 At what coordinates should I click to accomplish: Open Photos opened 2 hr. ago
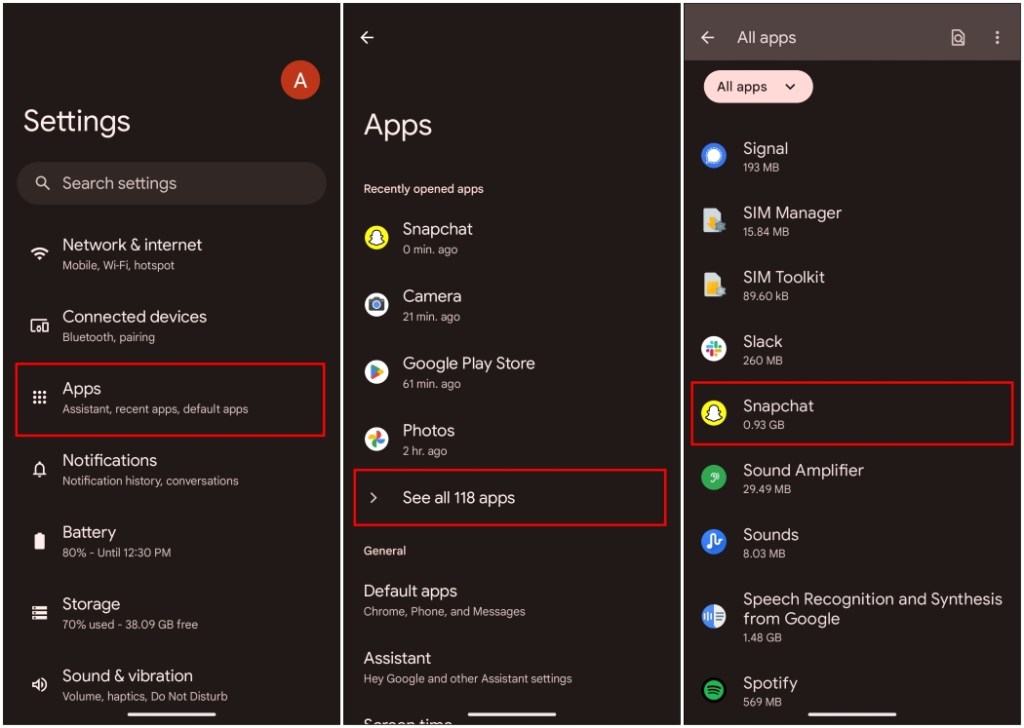click(x=511, y=440)
